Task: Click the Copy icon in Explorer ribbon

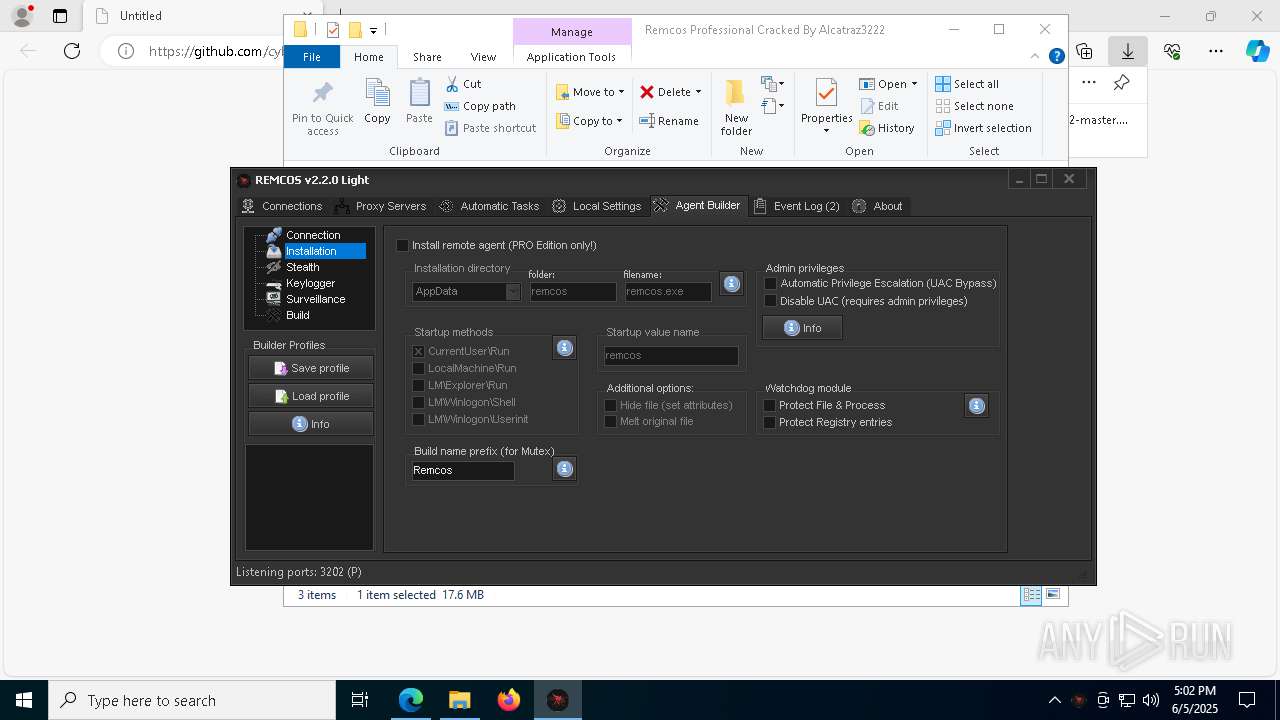Action: (x=377, y=94)
